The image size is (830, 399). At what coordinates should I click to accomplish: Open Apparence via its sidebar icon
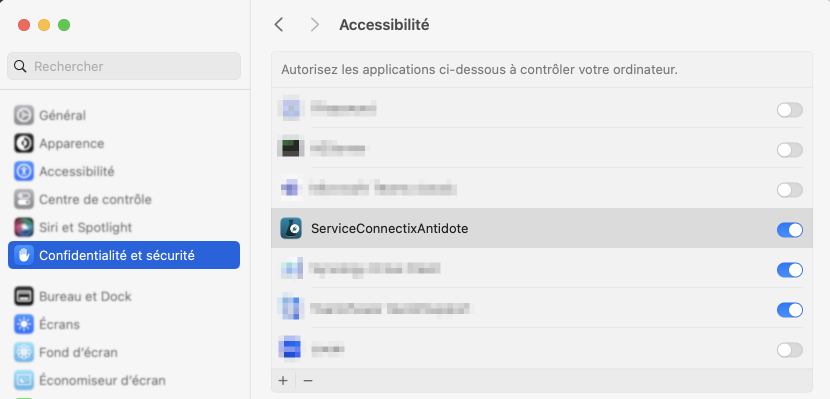click(x=24, y=143)
